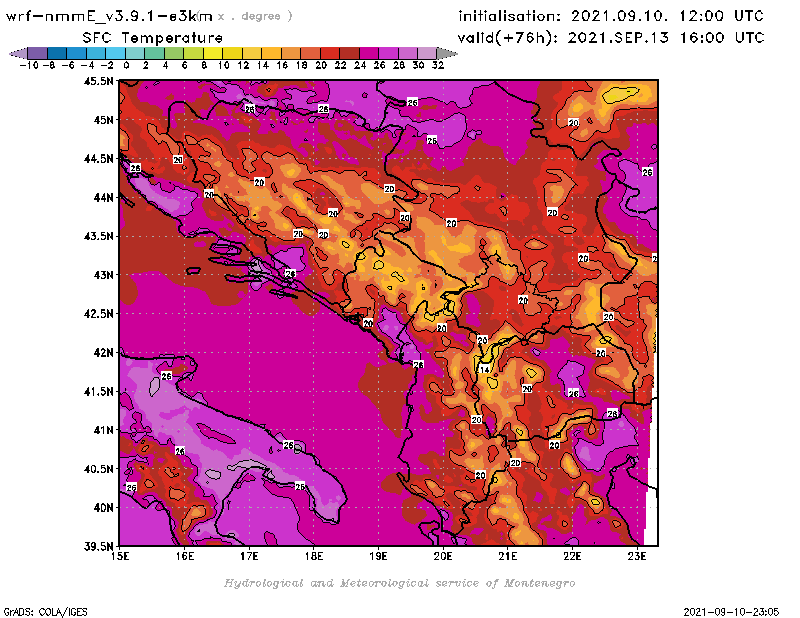Click the '20E' longitude label
800x618 pixels.
pyautogui.click(x=443, y=556)
